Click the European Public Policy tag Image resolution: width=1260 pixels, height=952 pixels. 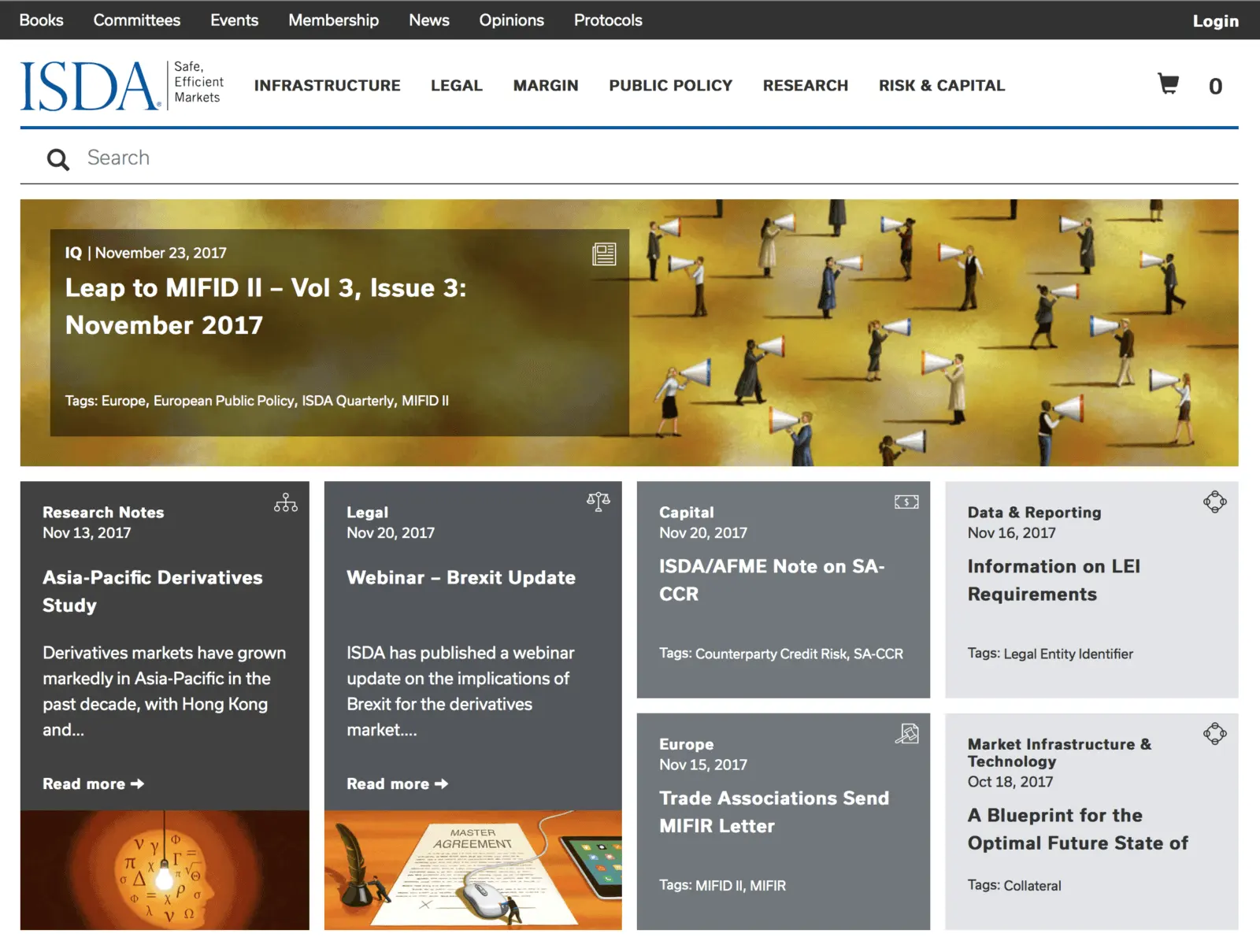click(224, 401)
